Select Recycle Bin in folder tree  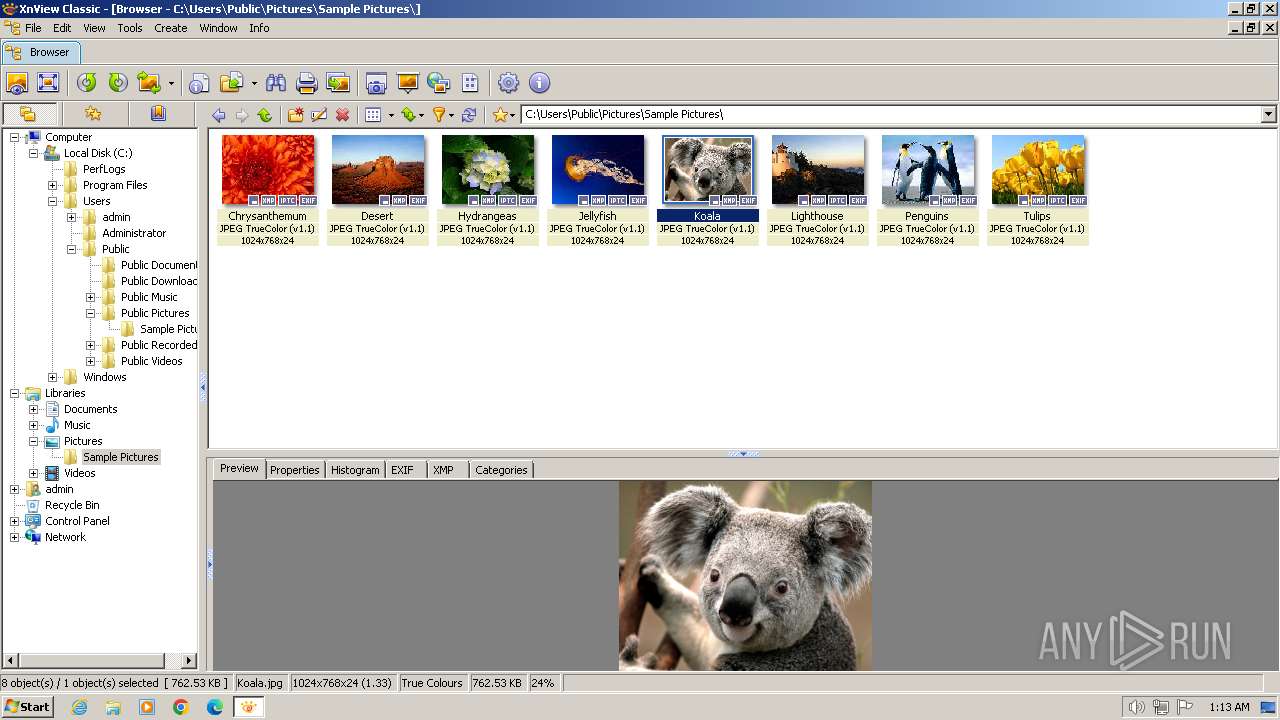(72, 505)
